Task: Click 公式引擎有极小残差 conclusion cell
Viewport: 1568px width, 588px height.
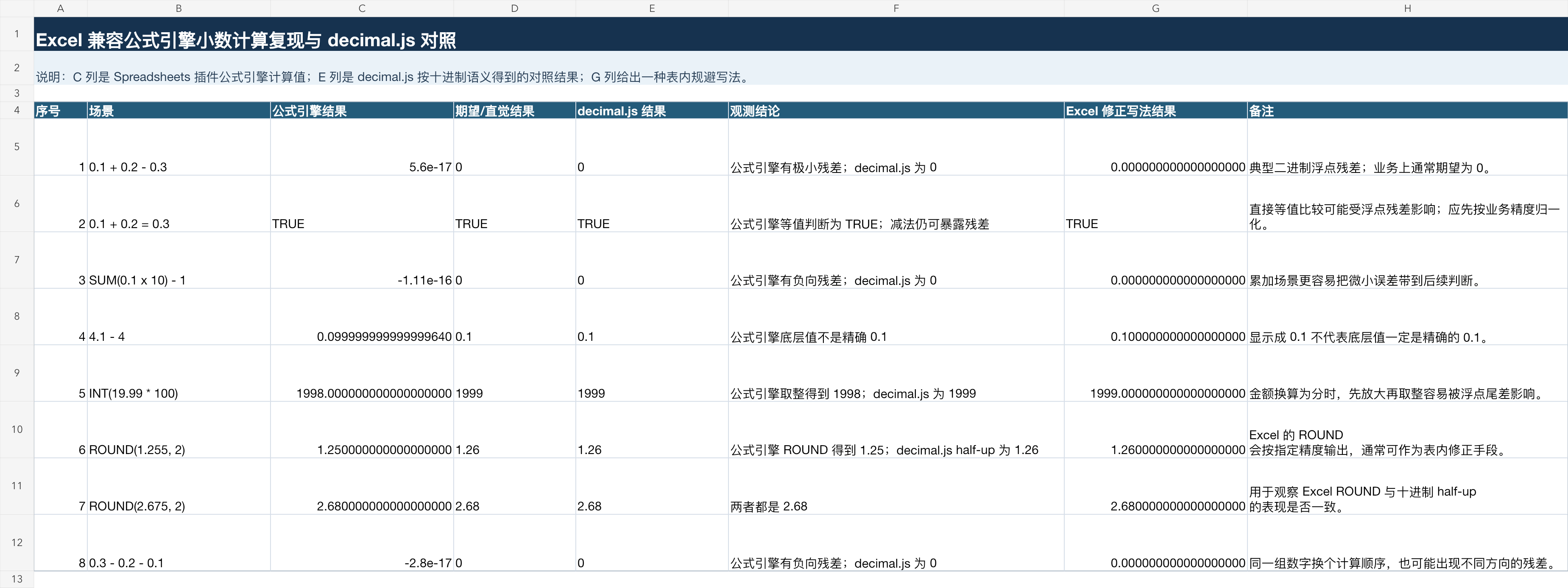Action: pos(896,147)
